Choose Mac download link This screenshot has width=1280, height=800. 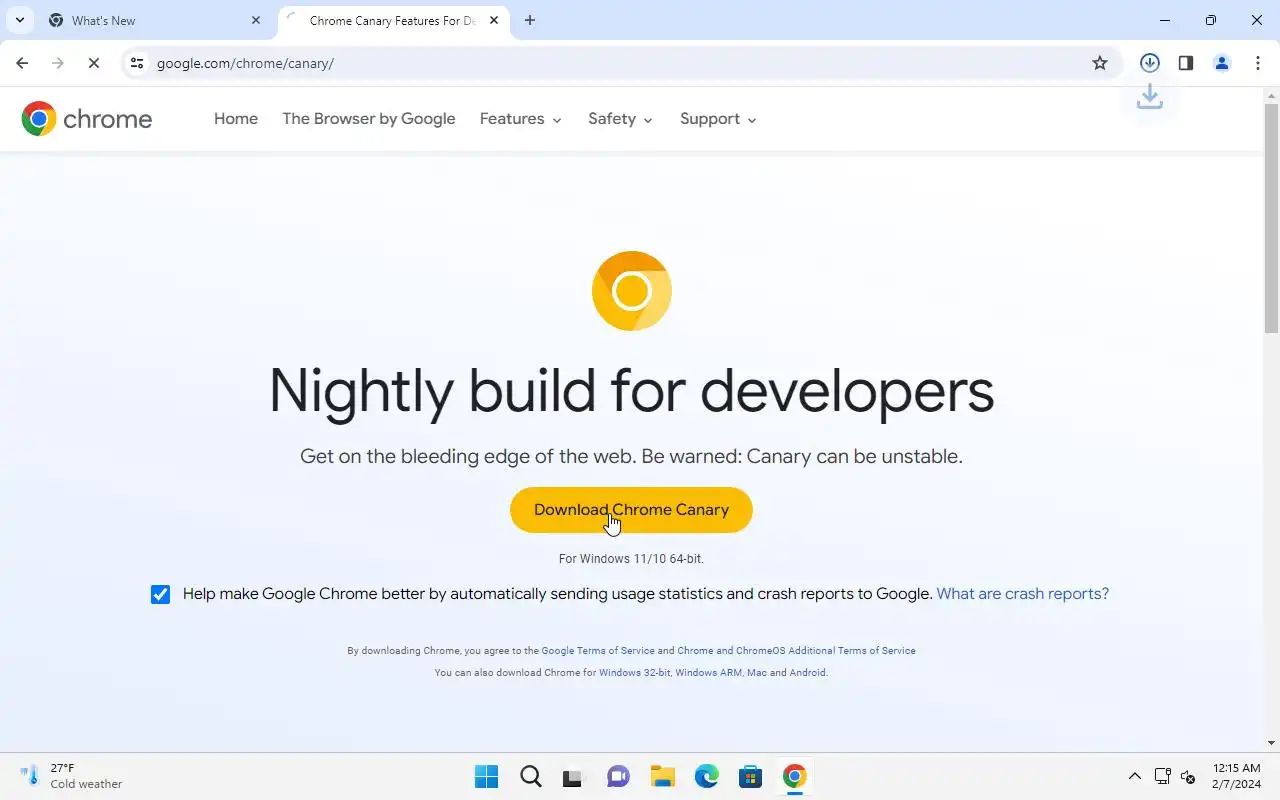tap(757, 673)
